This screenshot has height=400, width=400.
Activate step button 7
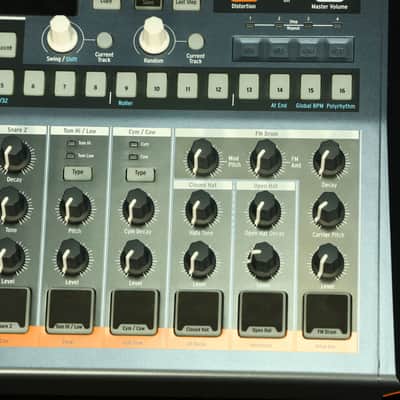(65, 84)
